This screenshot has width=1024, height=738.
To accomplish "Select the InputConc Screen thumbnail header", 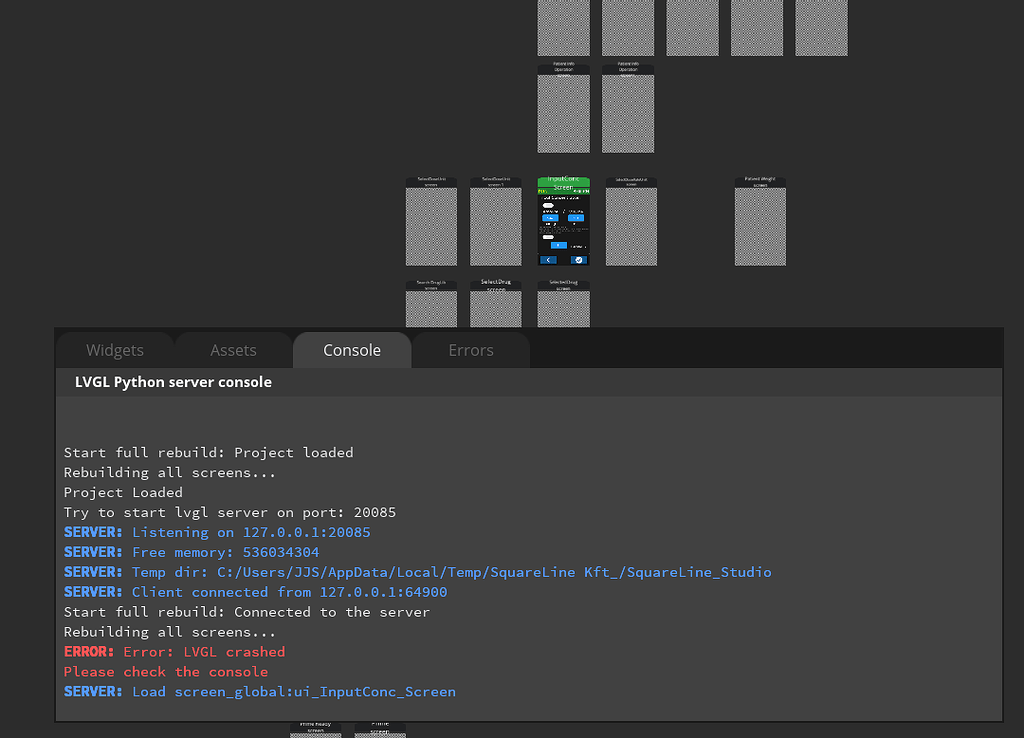I will tap(563, 183).
